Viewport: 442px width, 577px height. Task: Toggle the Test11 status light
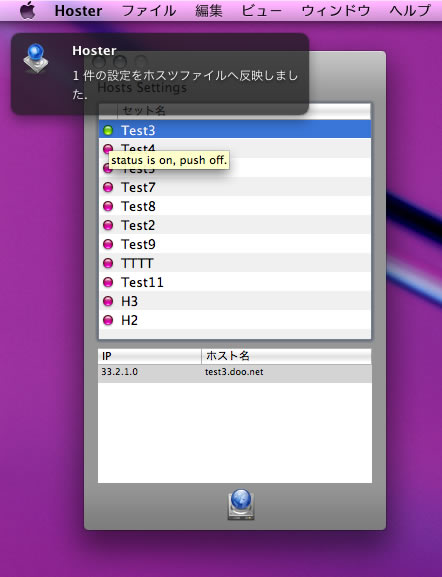[x=108, y=282]
